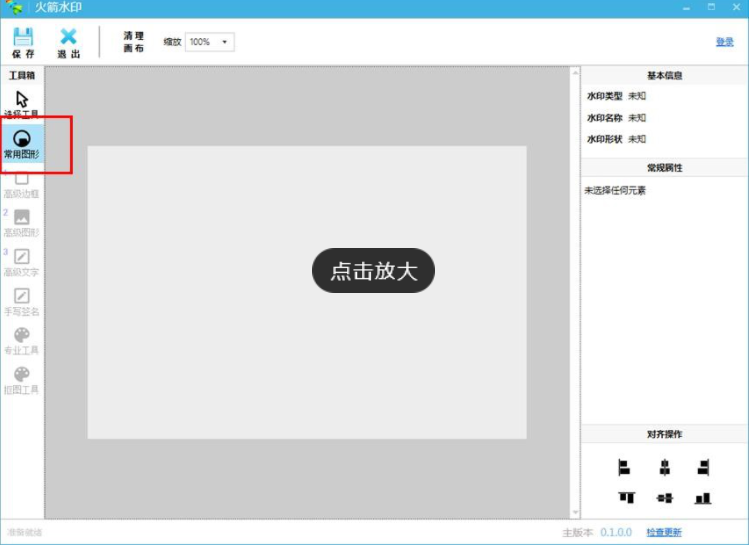Click the align horizontal center icon
The image size is (750, 547).
pyautogui.click(x=664, y=467)
